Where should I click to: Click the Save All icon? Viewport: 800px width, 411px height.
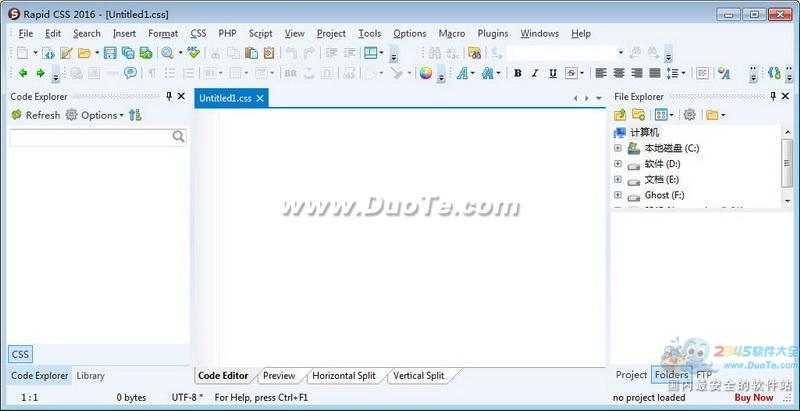click(128, 53)
